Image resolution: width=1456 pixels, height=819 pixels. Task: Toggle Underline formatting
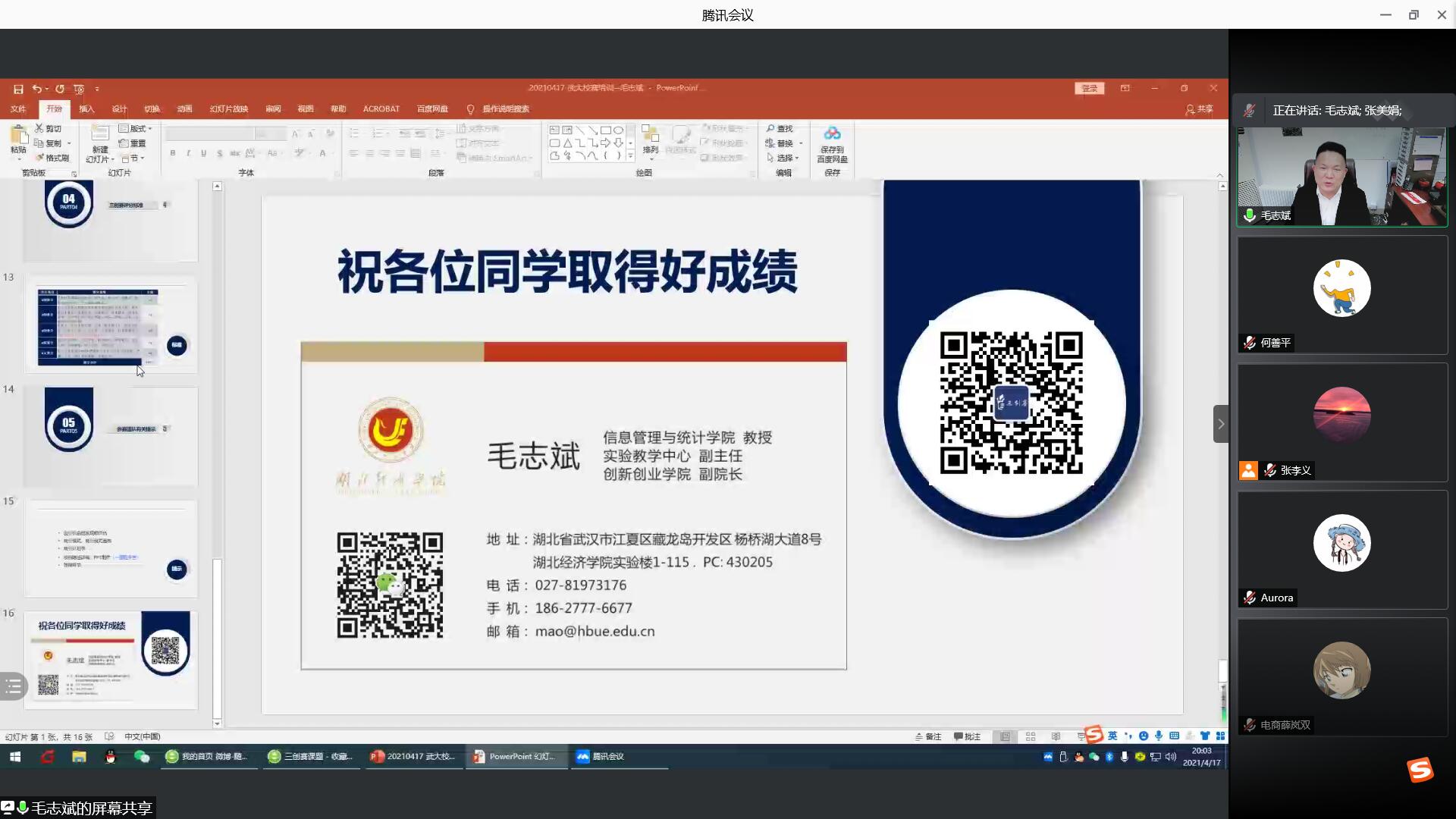click(x=203, y=153)
